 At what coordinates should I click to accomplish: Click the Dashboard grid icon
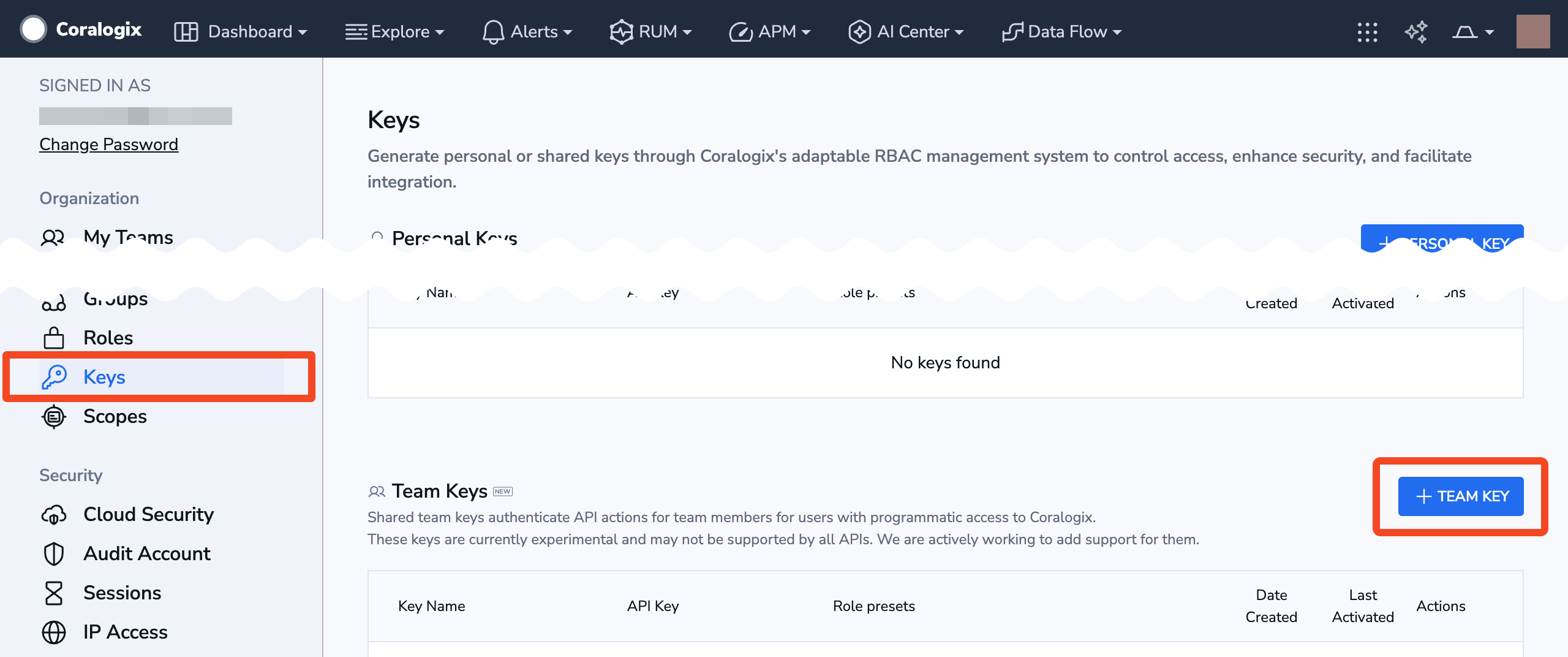(x=186, y=32)
